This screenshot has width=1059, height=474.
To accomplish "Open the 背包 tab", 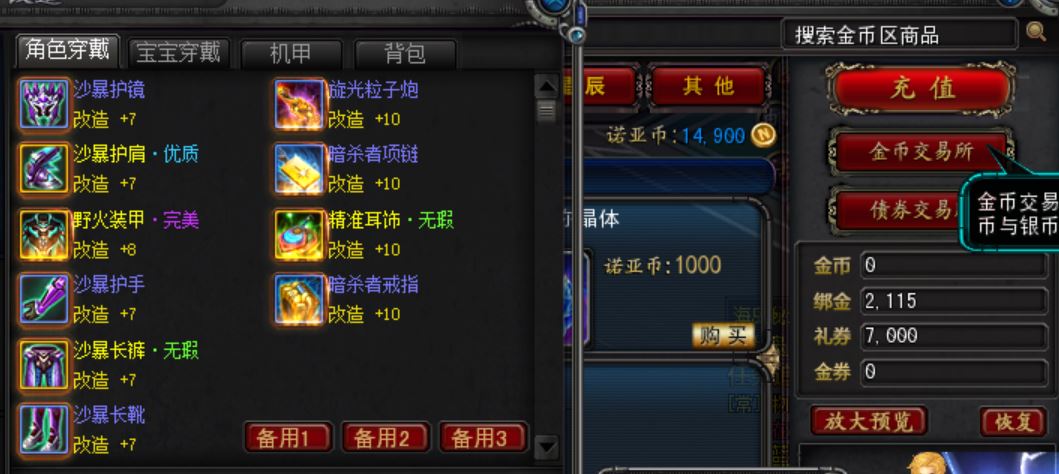I will [x=405, y=53].
